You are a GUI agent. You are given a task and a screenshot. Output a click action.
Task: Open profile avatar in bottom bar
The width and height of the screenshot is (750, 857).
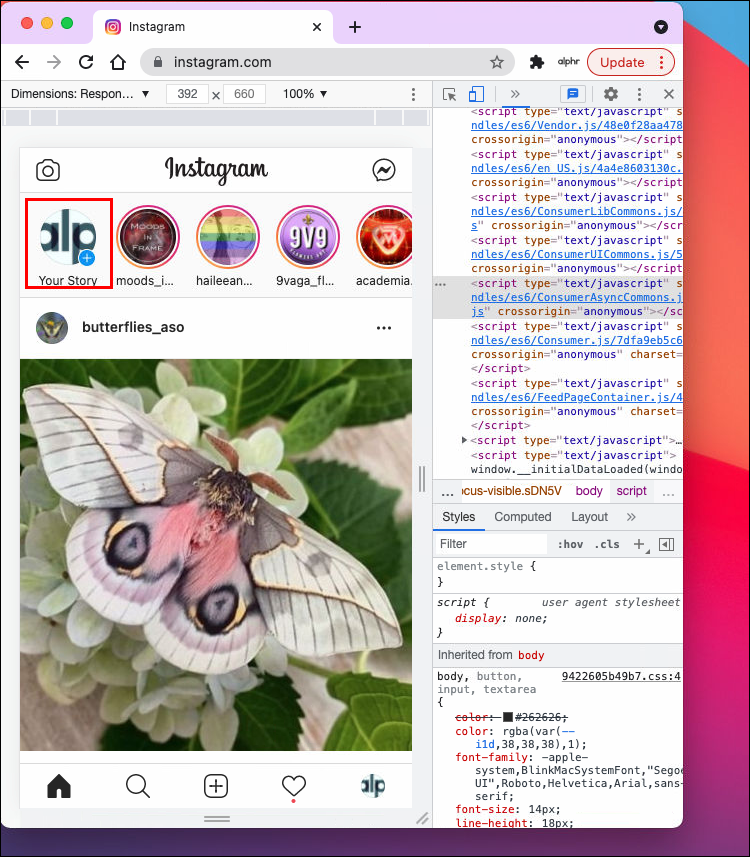(373, 786)
